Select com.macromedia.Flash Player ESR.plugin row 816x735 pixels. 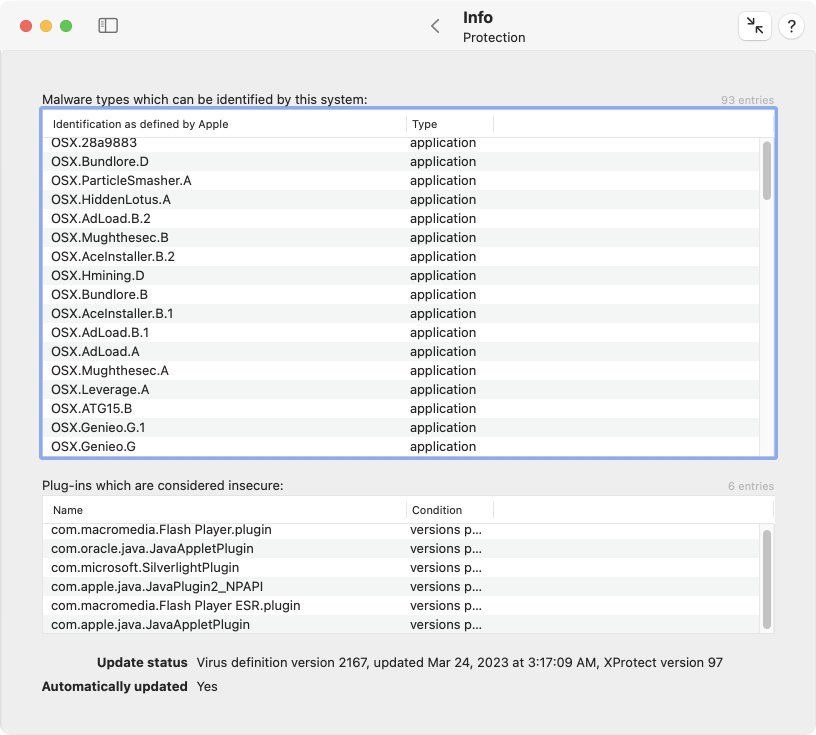tap(401, 606)
